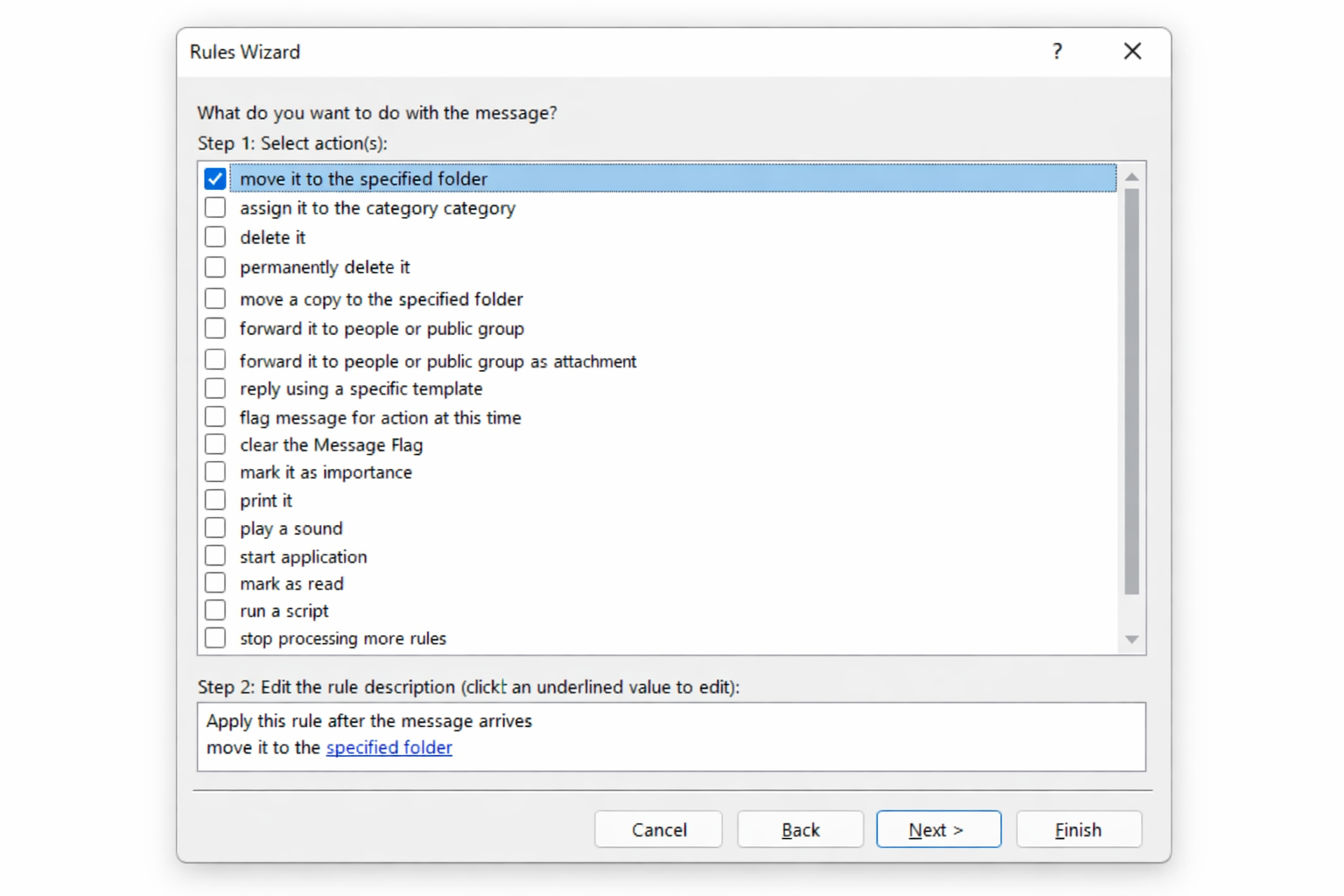Check 'flag message for action at this time'
Viewport: 1344px width, 896px height.
(x=214, y=416)
